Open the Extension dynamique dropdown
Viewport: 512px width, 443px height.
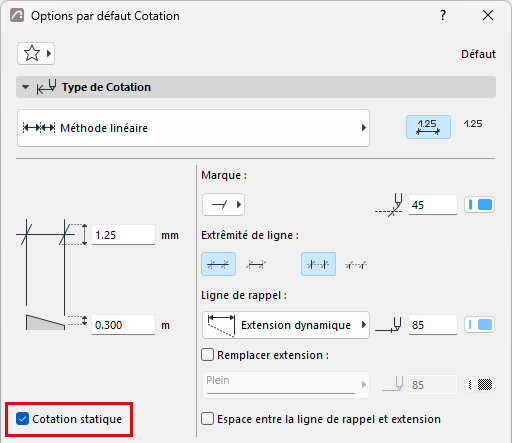[x=286, y=325]
